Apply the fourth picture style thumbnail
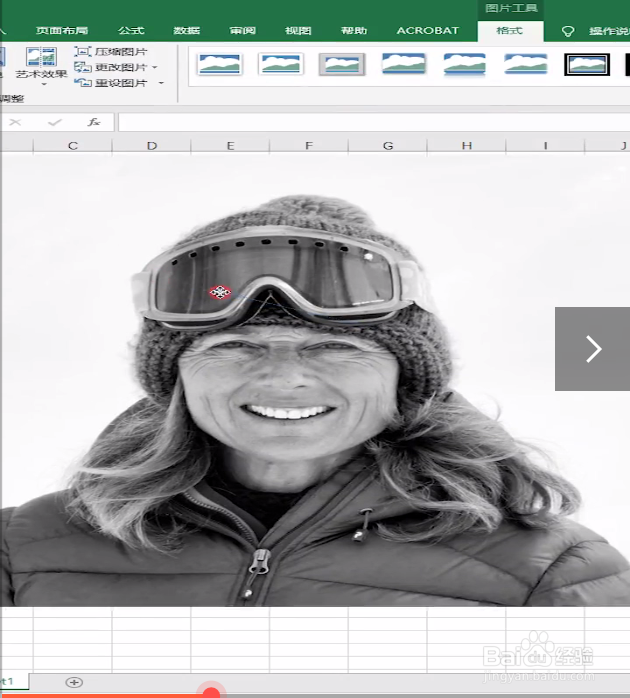Screen dimensions: 630x698 coord(403,64)
